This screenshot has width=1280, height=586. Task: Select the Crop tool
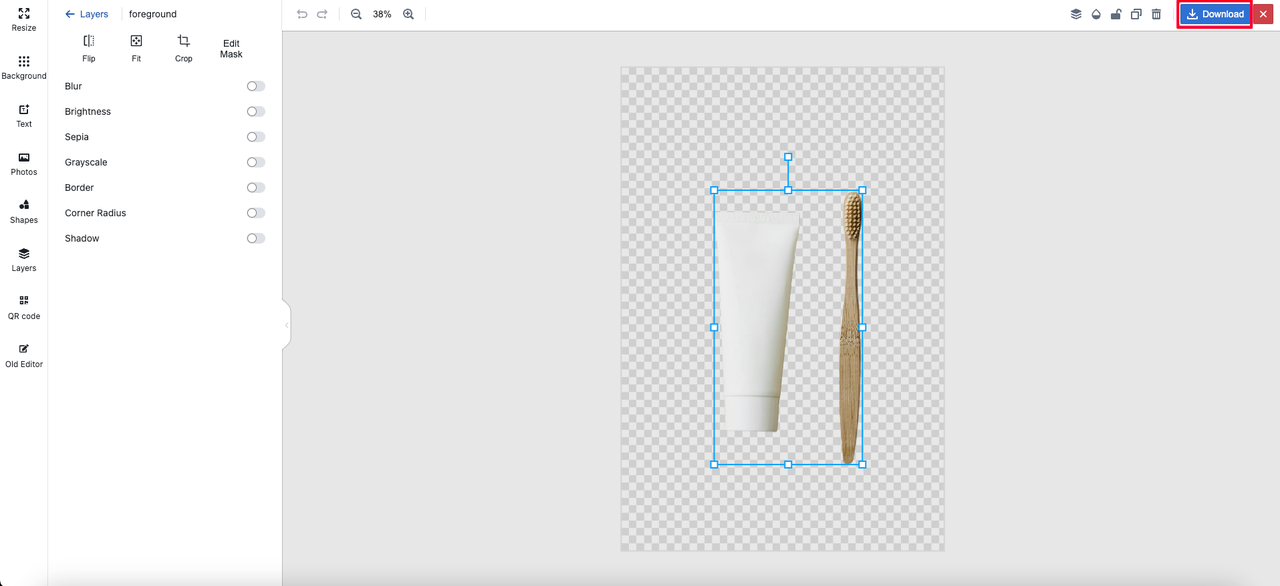(184, 48)
